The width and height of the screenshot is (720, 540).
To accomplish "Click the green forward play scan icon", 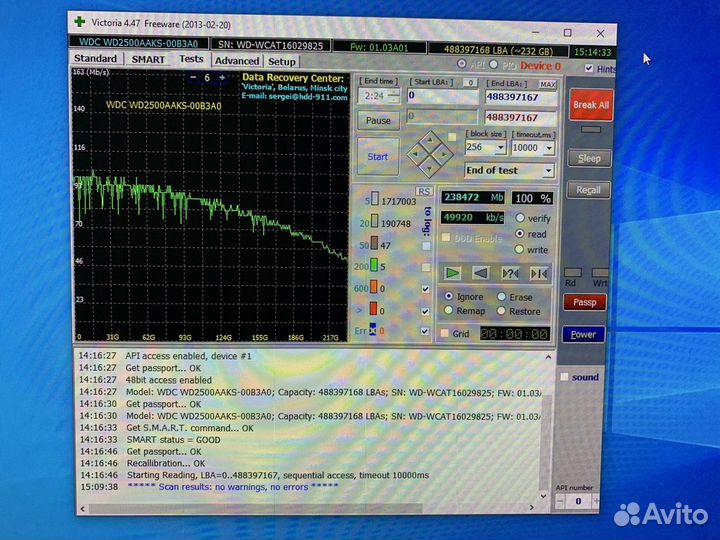I will coord(453,273).
